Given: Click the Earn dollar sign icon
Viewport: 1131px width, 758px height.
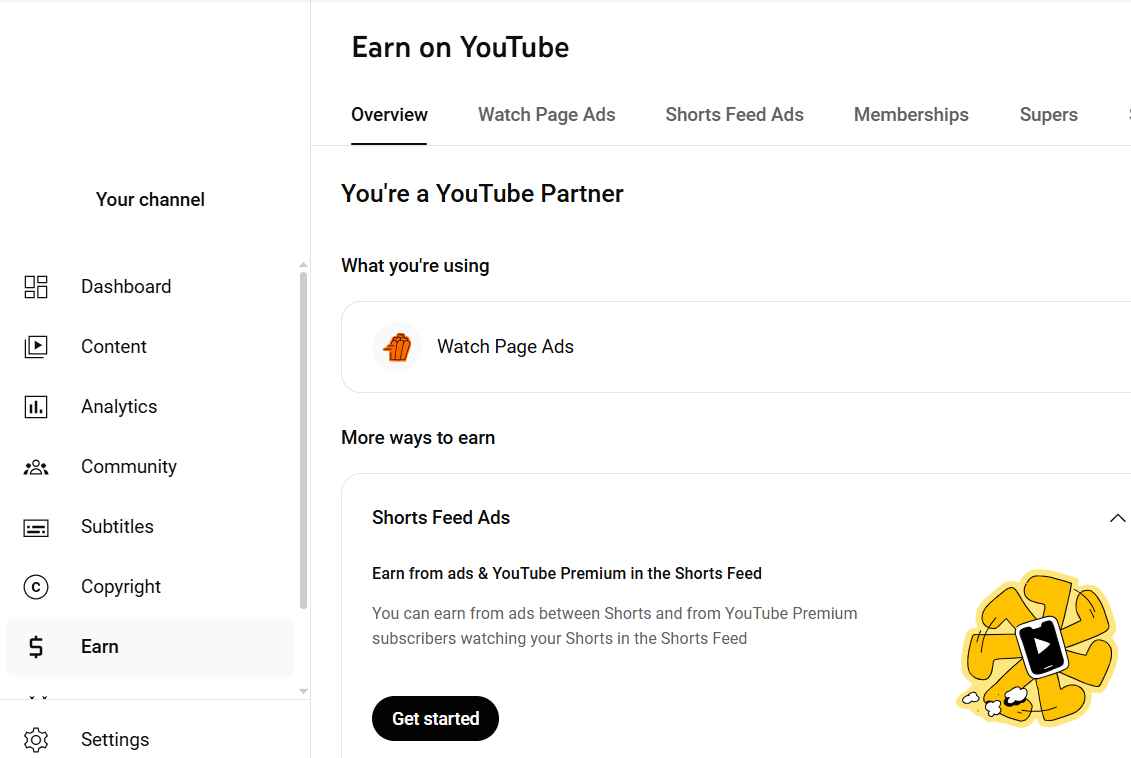Looking at the screenshot, I should 36,647.
